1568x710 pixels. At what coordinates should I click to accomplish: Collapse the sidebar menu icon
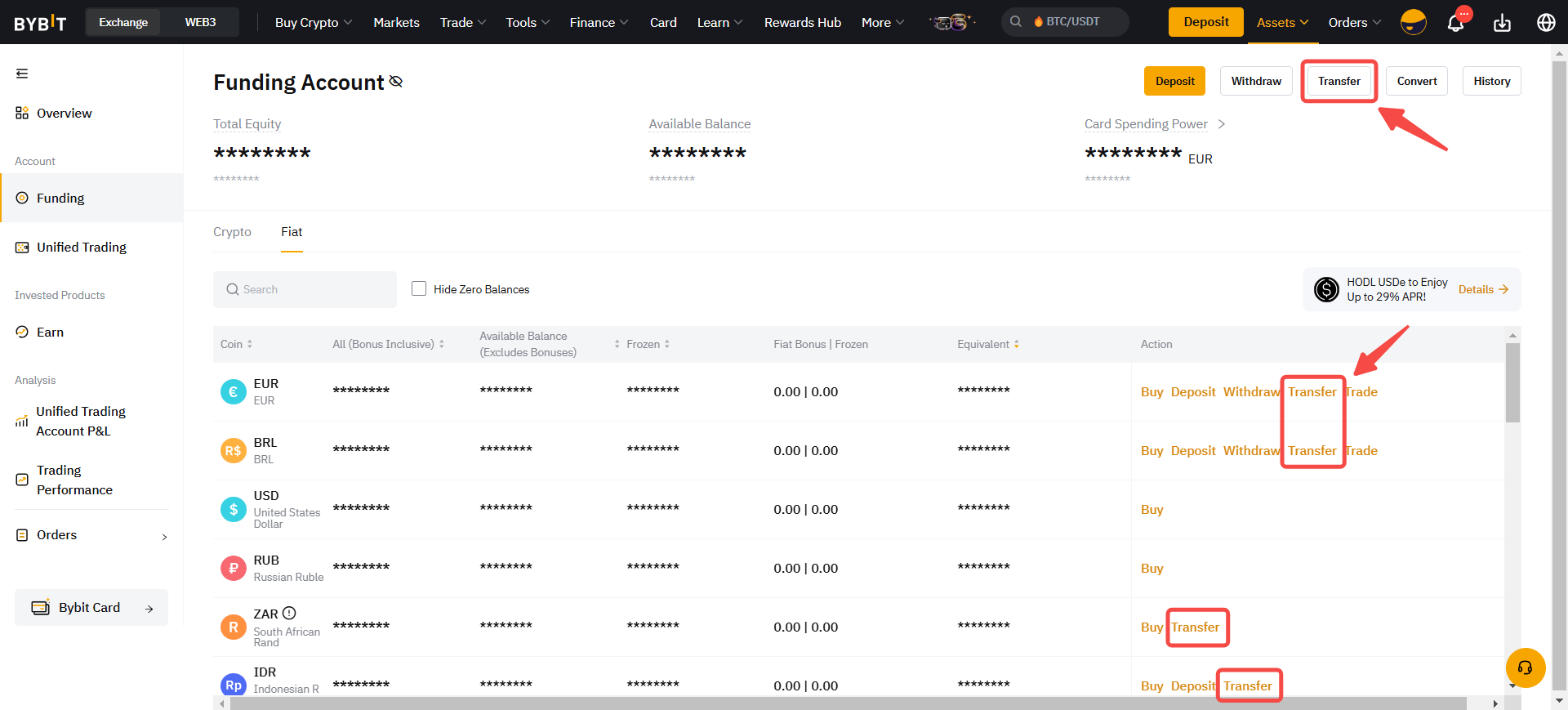22,74
